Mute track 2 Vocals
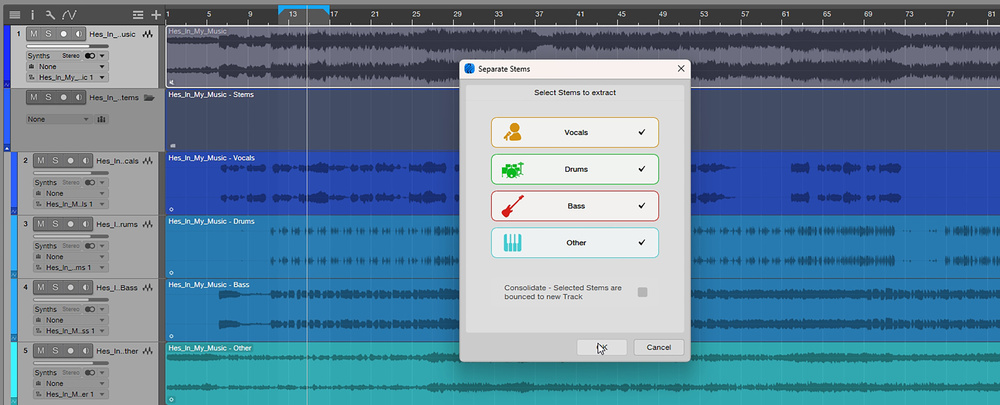This screenshot has height=405, width=1000. point(41,161)
